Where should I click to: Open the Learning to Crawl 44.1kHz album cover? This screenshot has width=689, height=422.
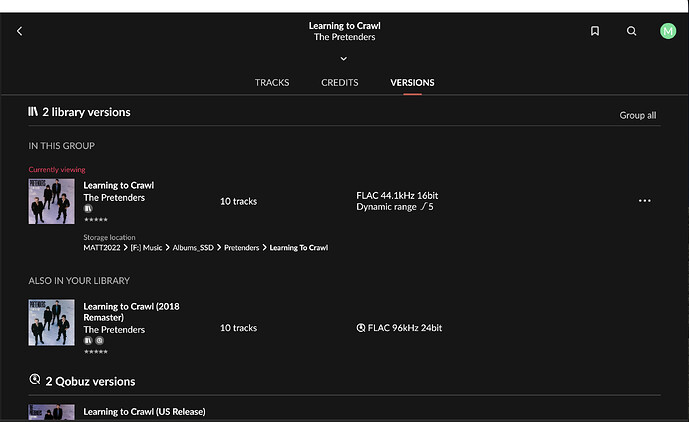pos(51,201)
